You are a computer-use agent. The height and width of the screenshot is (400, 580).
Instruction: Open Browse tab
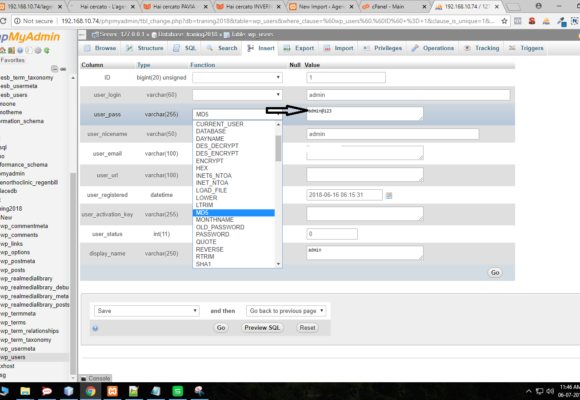(100, 48)
